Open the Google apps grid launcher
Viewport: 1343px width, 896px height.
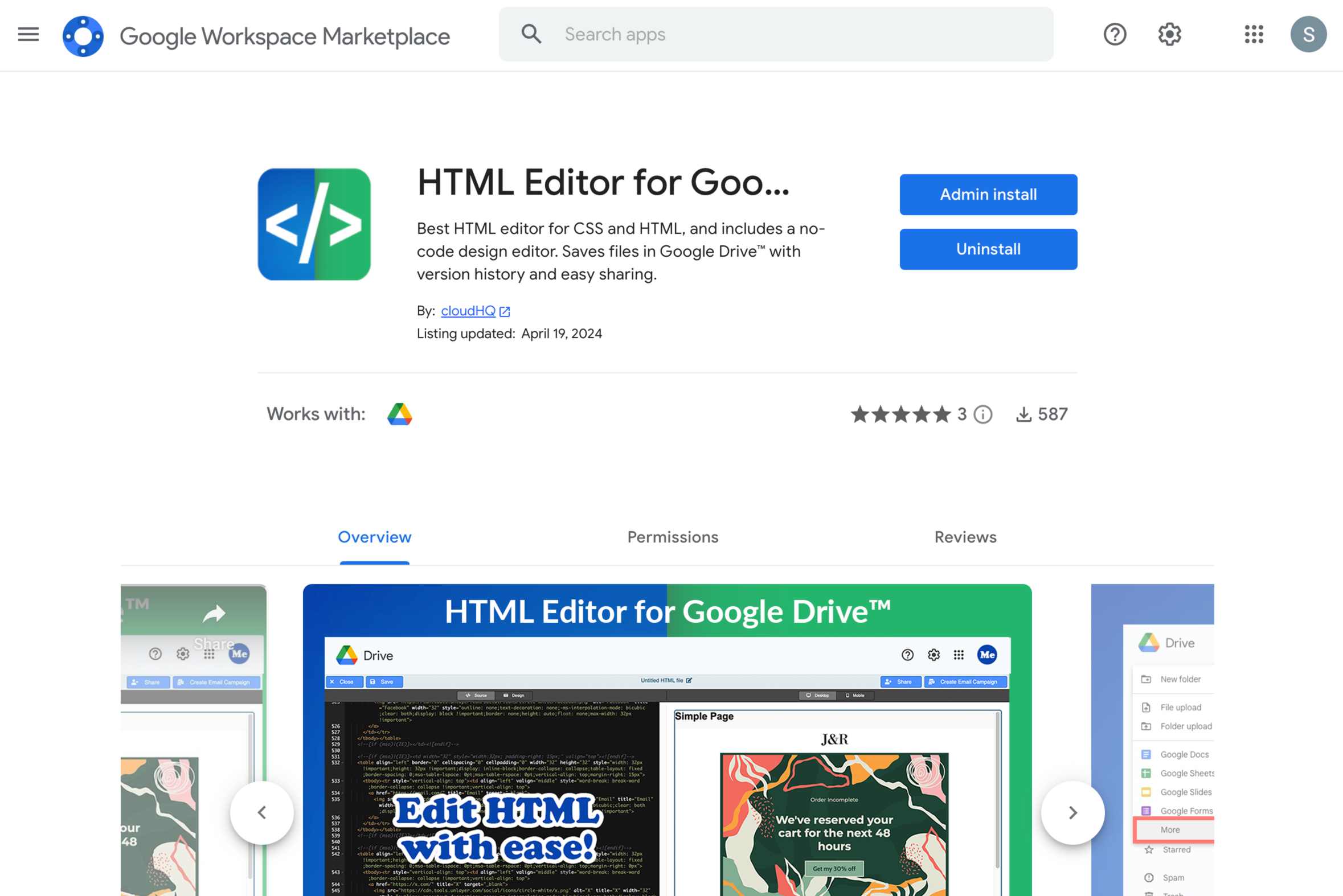(1253, 34)
